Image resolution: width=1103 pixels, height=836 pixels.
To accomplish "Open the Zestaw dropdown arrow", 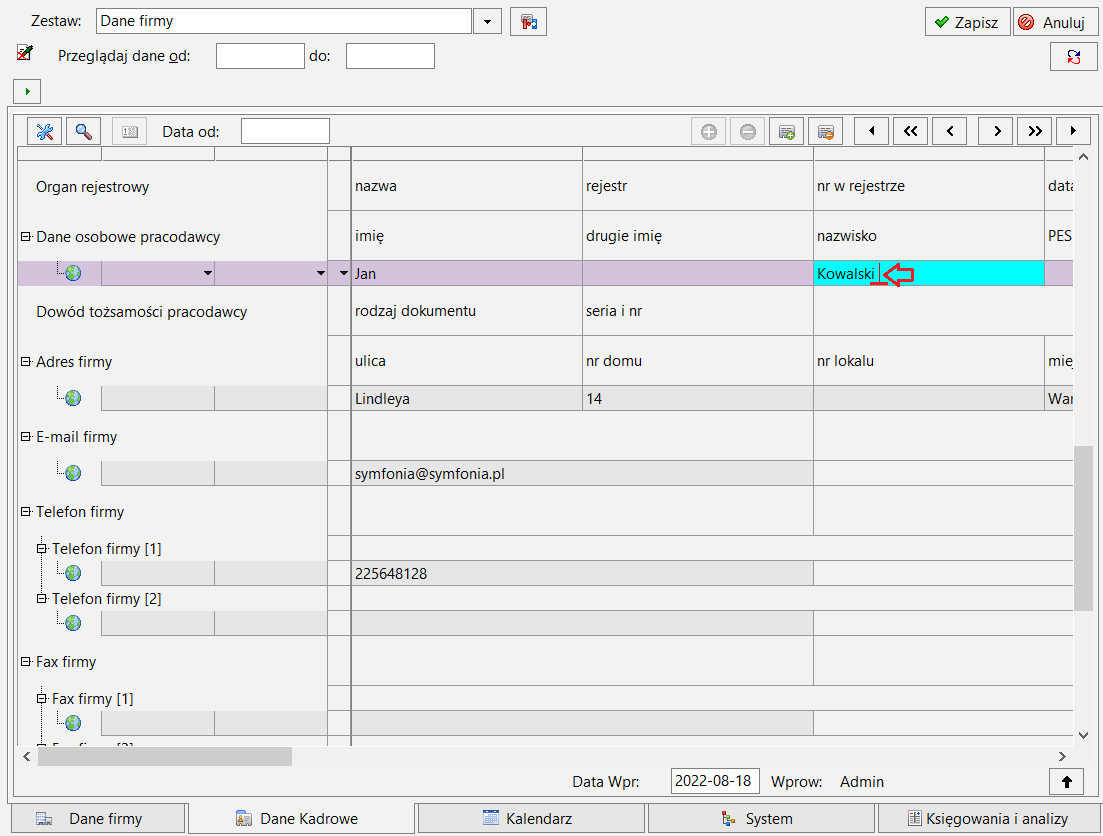I will 487,22.
